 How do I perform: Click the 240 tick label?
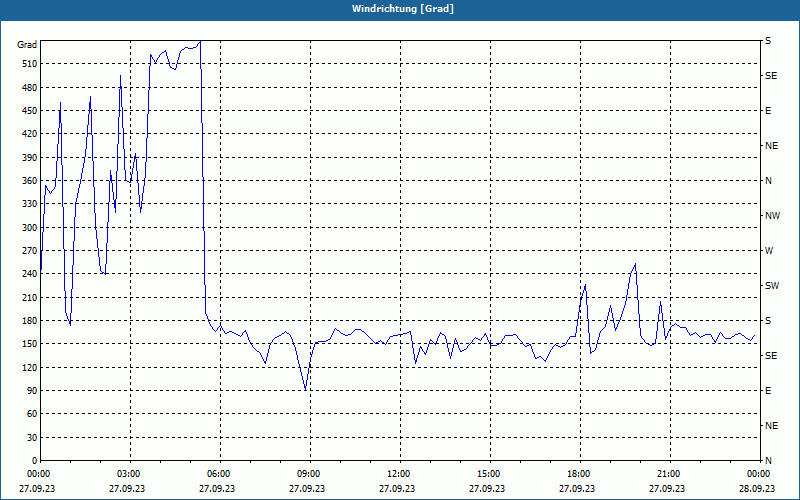pyautogui.click(x=30, y=274)
